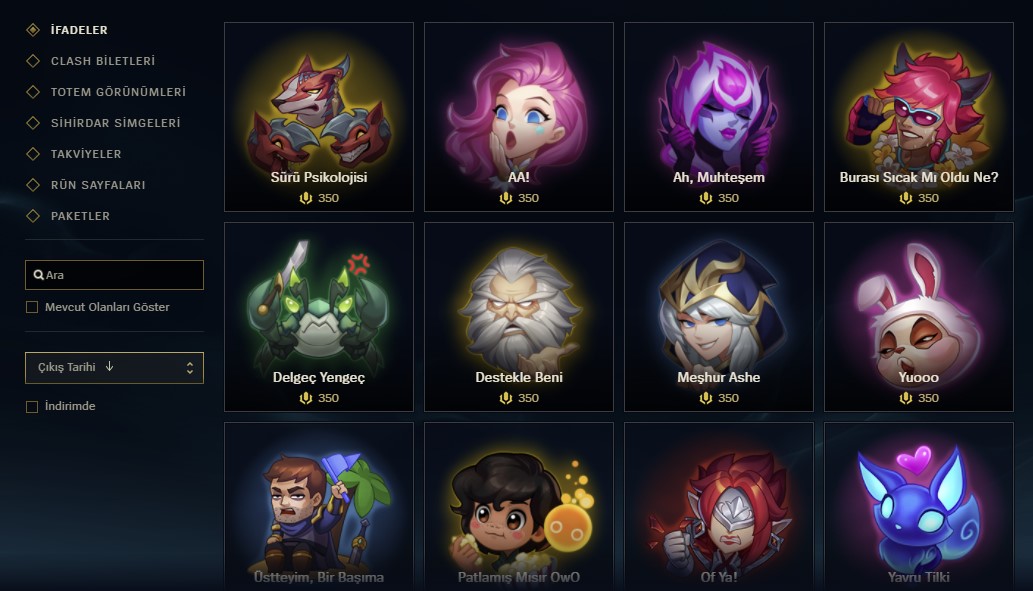Toggle the sort direction arrow
This screenshot has width=1033, height=591.
coord(109,366)
